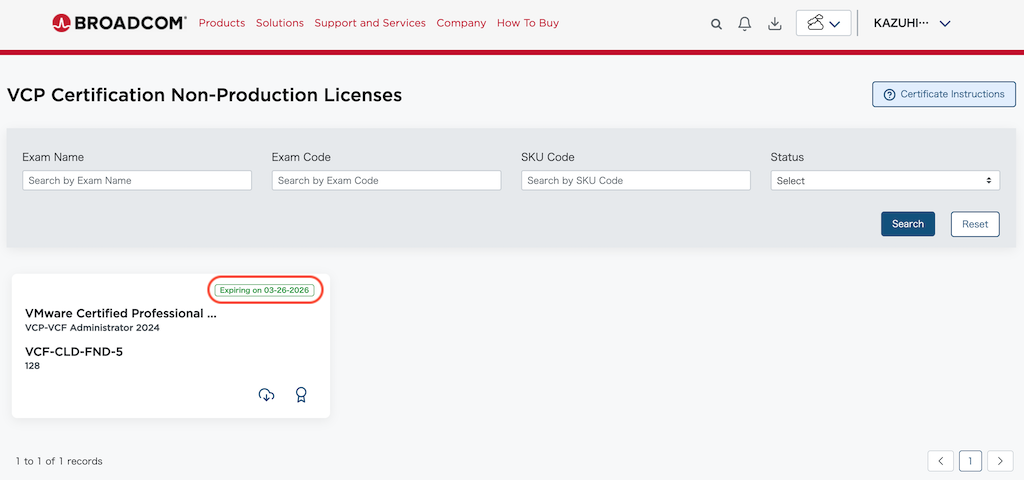1024x480 pixels.
Task: Open the Products menu
Action: 222,23
